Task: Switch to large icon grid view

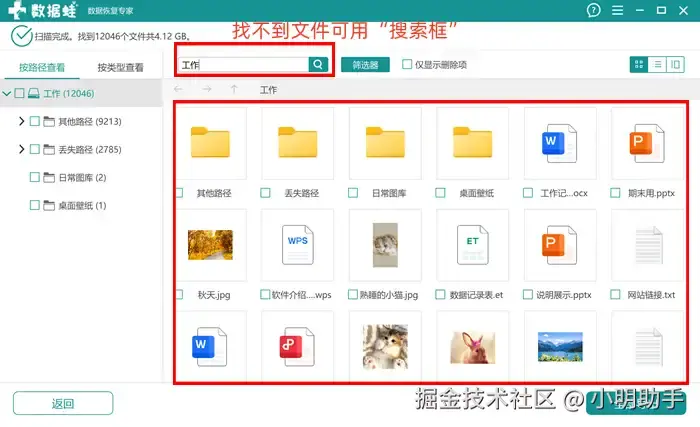Action: pyautogui.click(x=639, y=64)
